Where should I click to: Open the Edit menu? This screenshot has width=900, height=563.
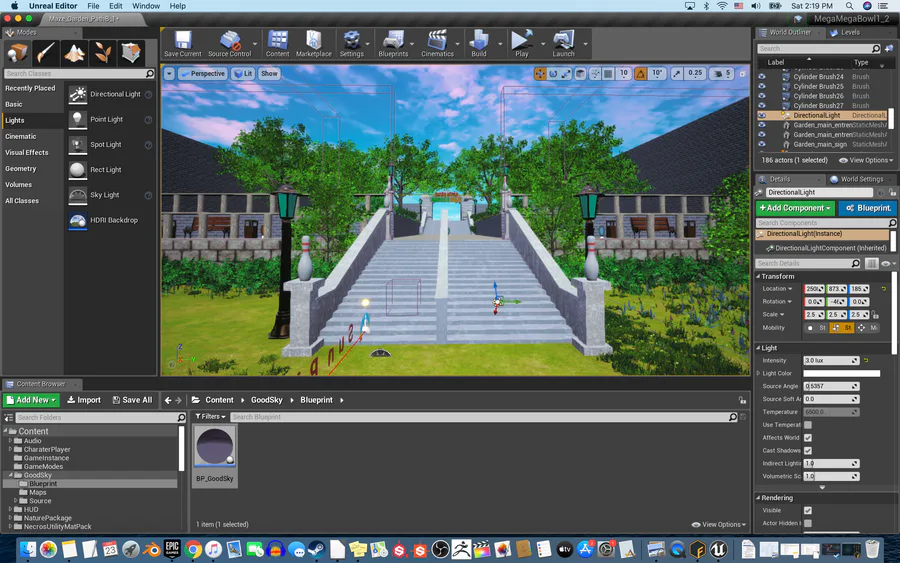coord(116,6)
